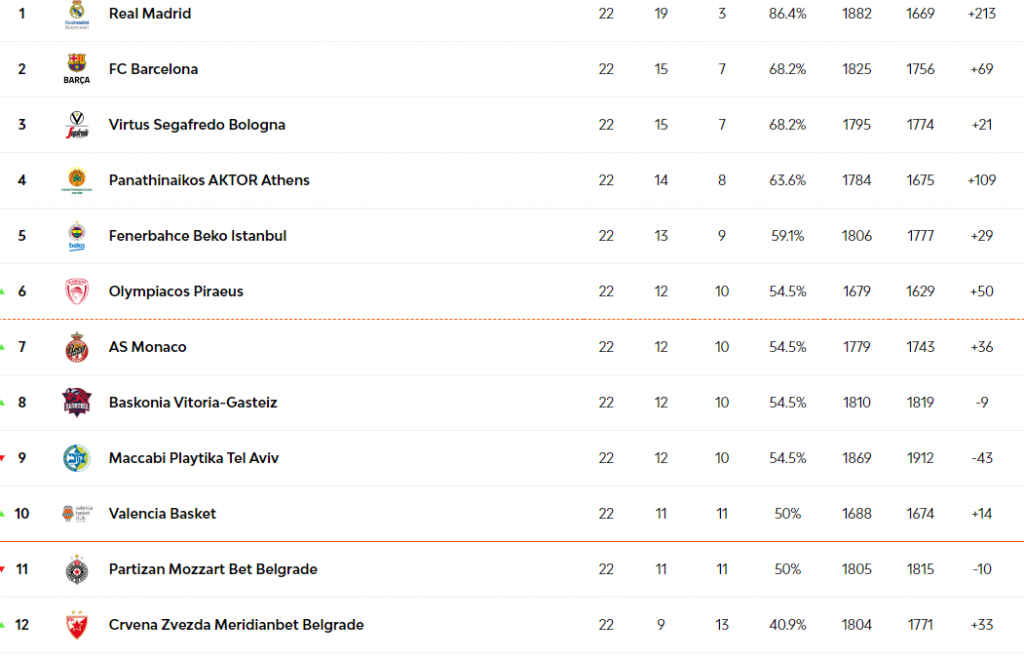Open the FC Barcelona team link

(153, 69)
